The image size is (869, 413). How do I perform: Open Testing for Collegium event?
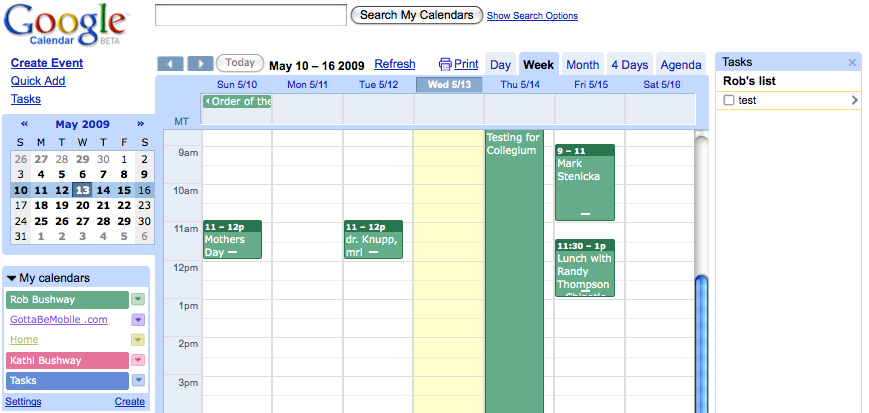(x=514, y=272)
